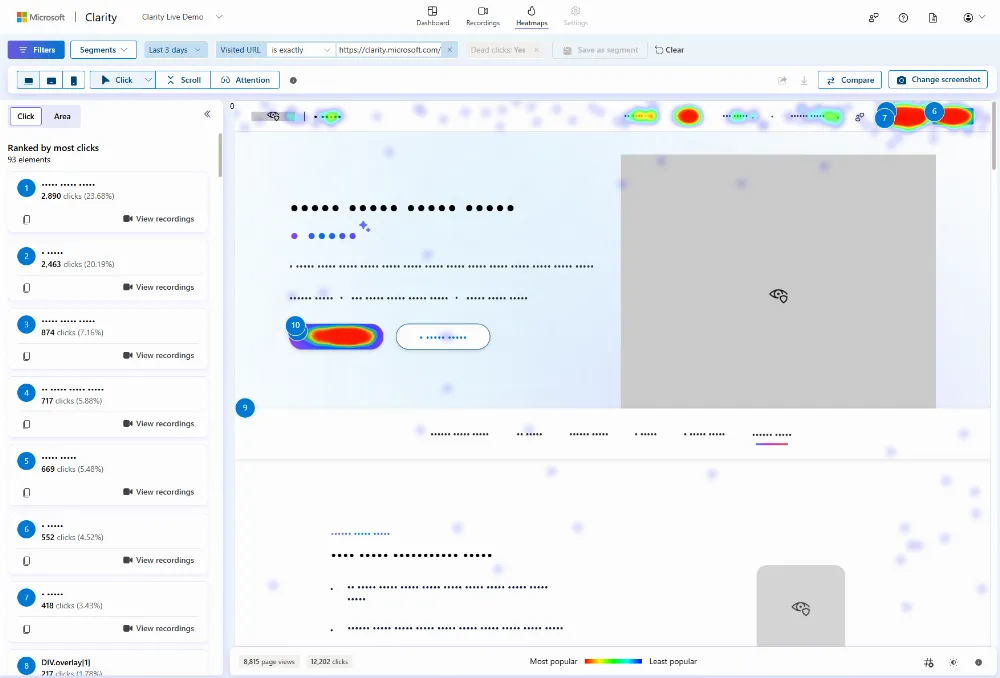Expand the Click type dropdown arrow

tap(148, 80)
